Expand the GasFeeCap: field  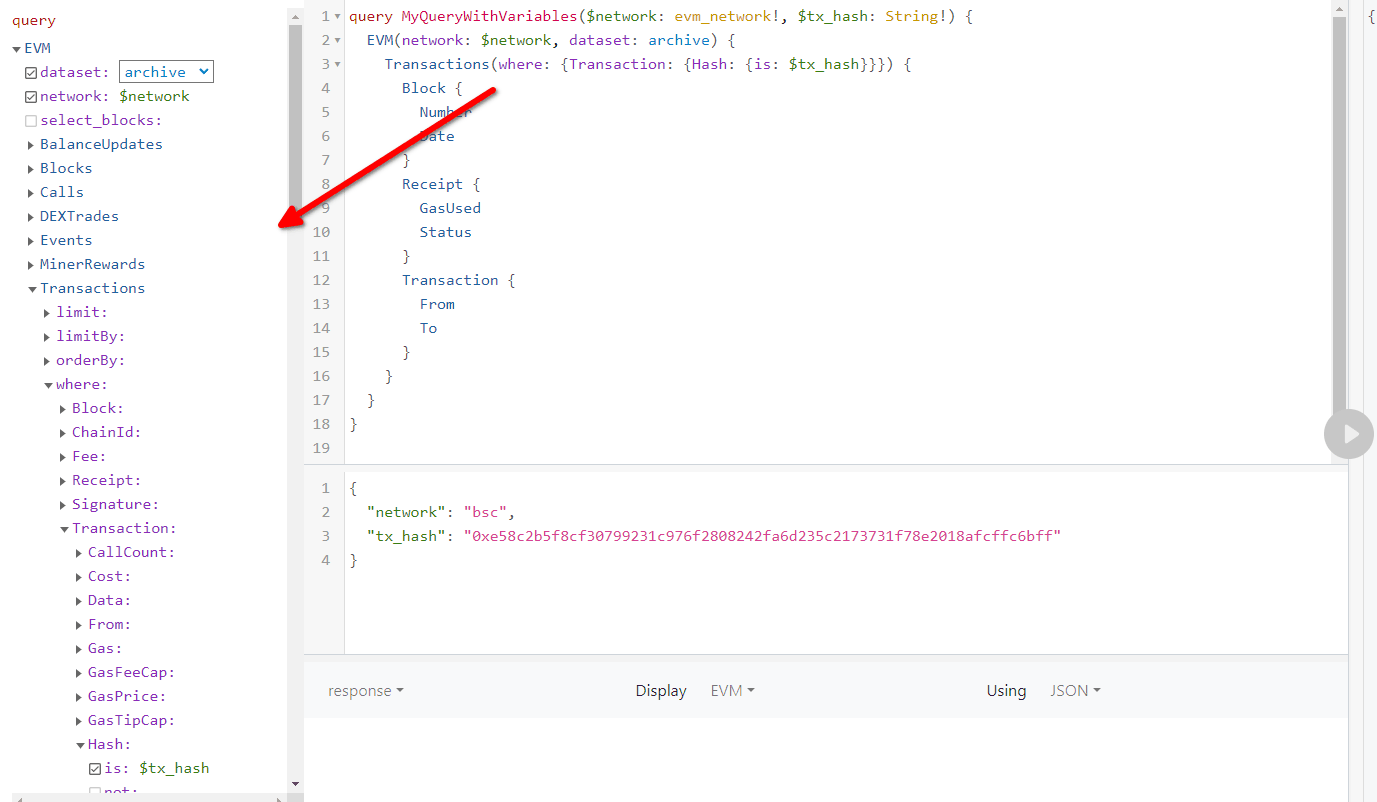pyautogui.click(x=79, y=673)
